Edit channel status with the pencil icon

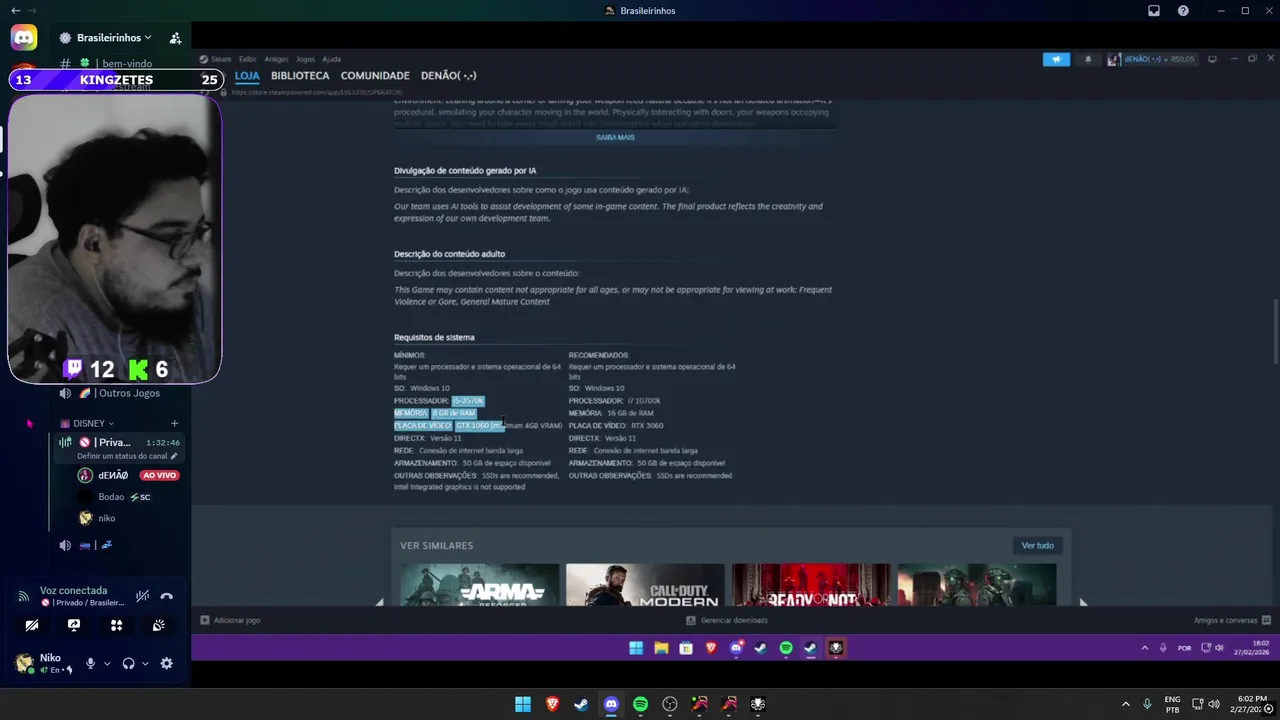click(x=173, y=456)
